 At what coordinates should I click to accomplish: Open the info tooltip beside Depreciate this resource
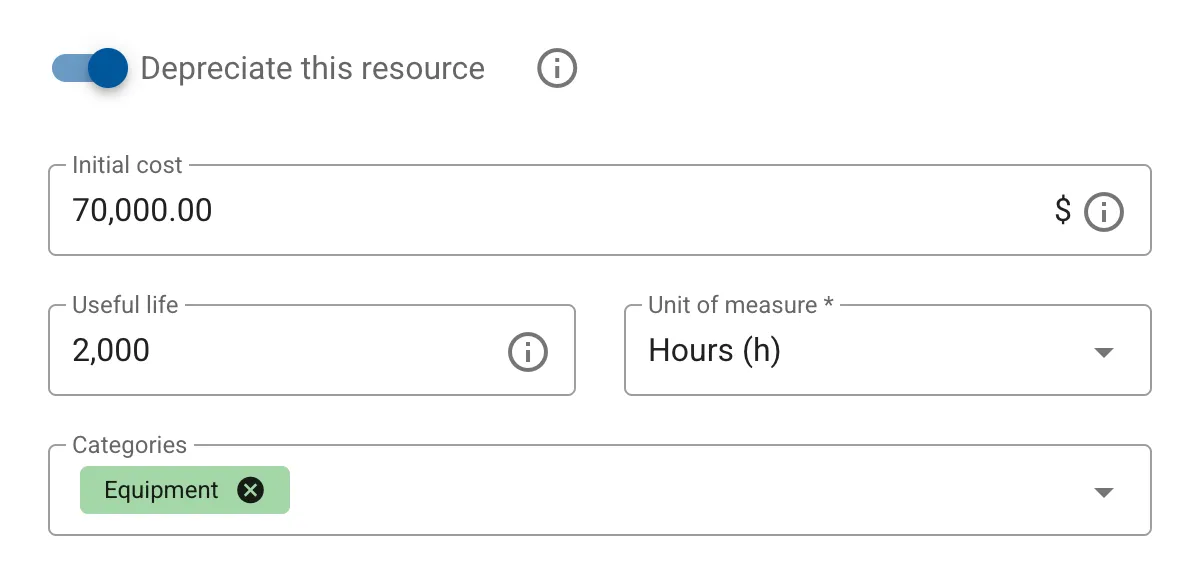(x=556, y=68)
